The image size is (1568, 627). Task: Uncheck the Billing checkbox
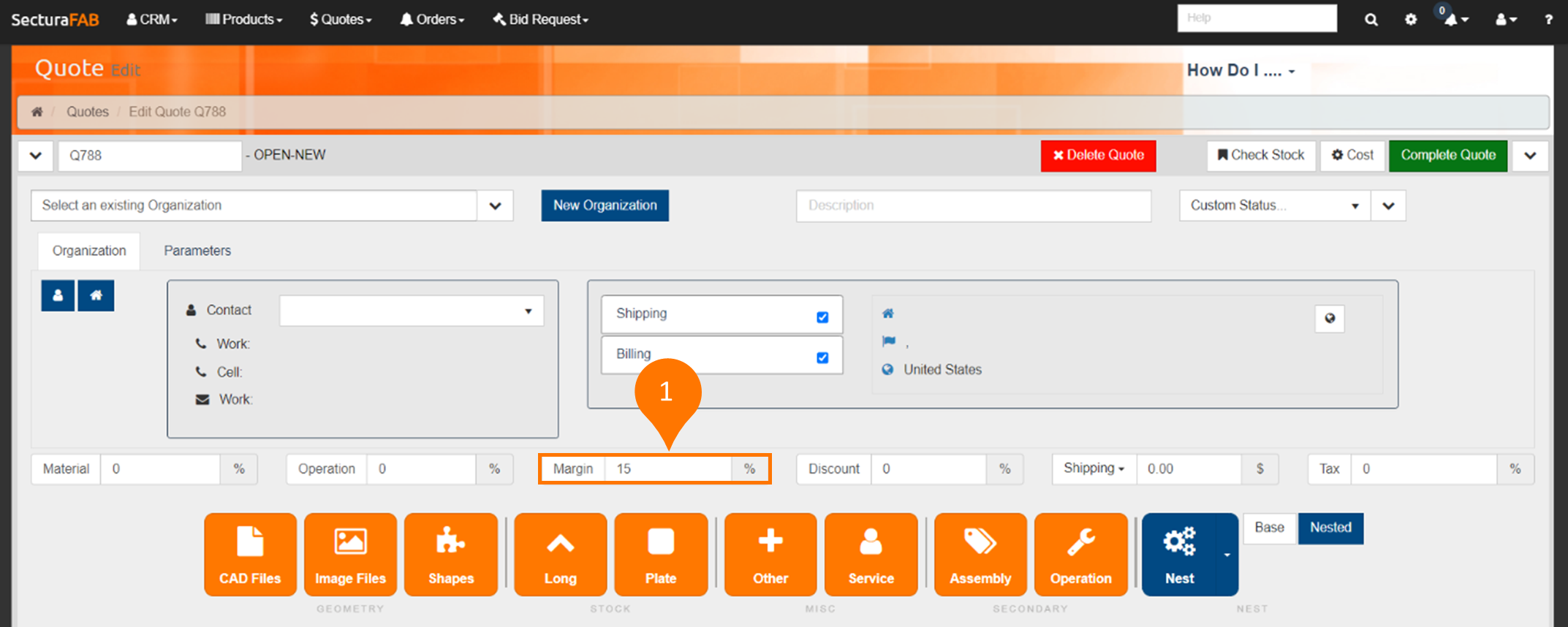point(822,357)
